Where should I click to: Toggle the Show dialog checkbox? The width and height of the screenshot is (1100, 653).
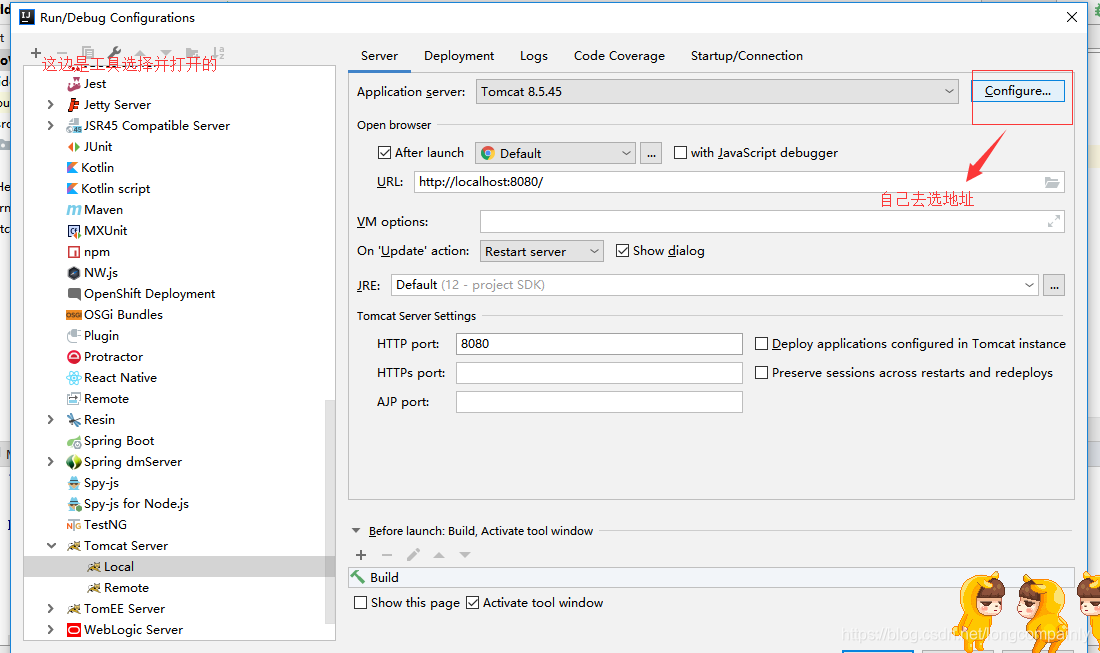pyautogui.click(x=622, y=250)
